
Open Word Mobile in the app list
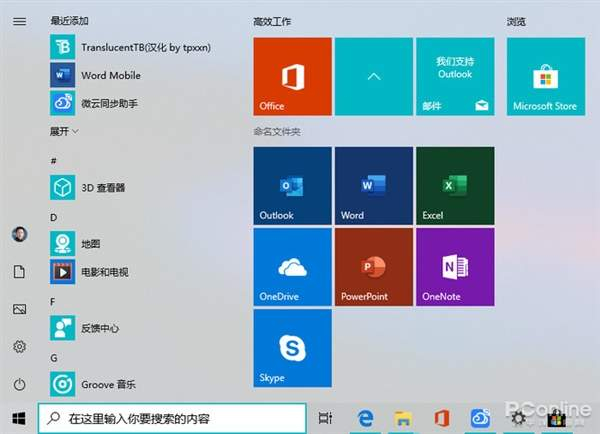pos(95,75)
